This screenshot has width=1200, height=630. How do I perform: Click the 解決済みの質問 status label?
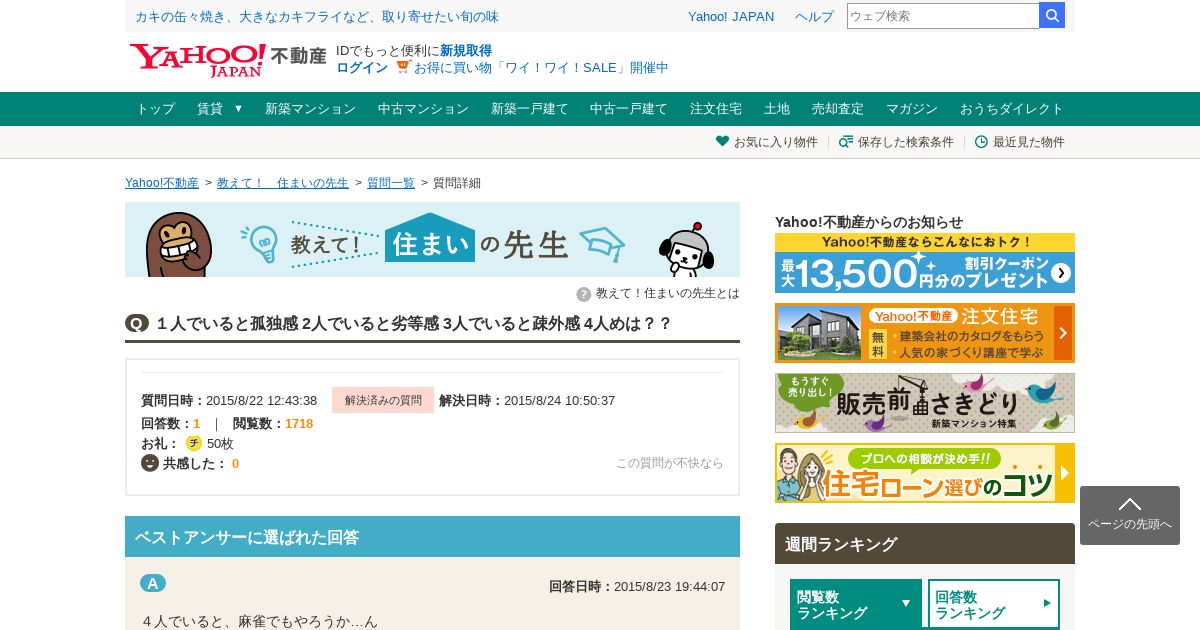(x=383, y=400)
